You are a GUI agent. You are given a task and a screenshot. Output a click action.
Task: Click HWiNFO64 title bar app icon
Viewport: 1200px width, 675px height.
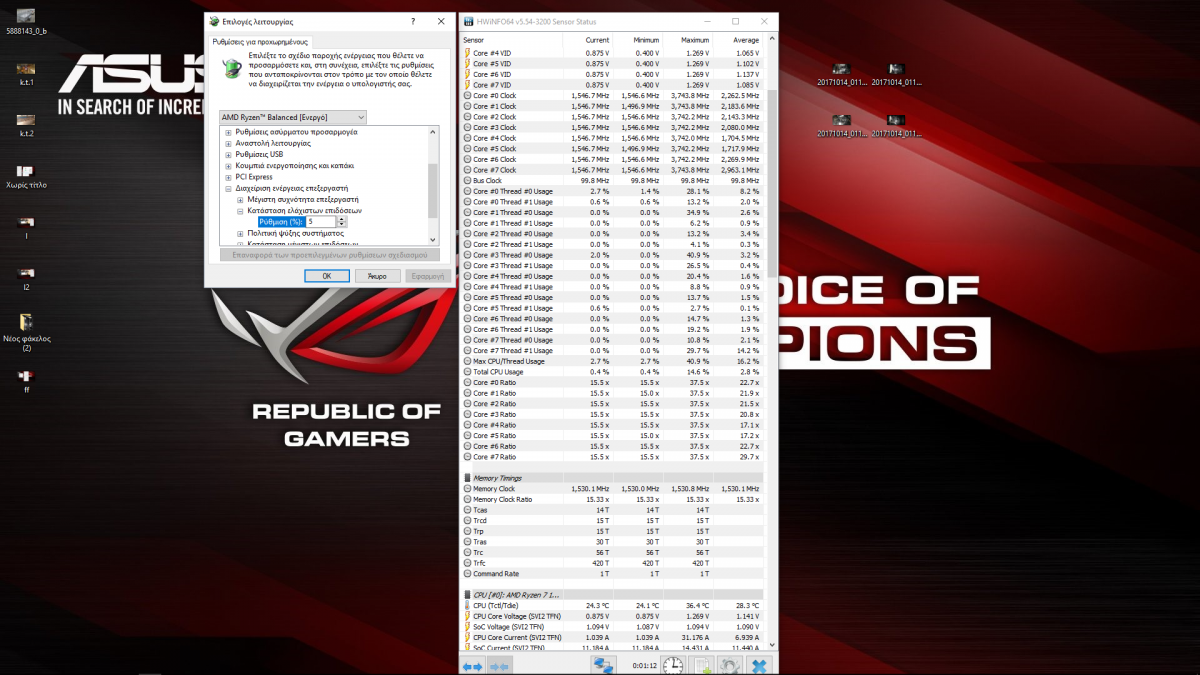(x=468, y=21)
